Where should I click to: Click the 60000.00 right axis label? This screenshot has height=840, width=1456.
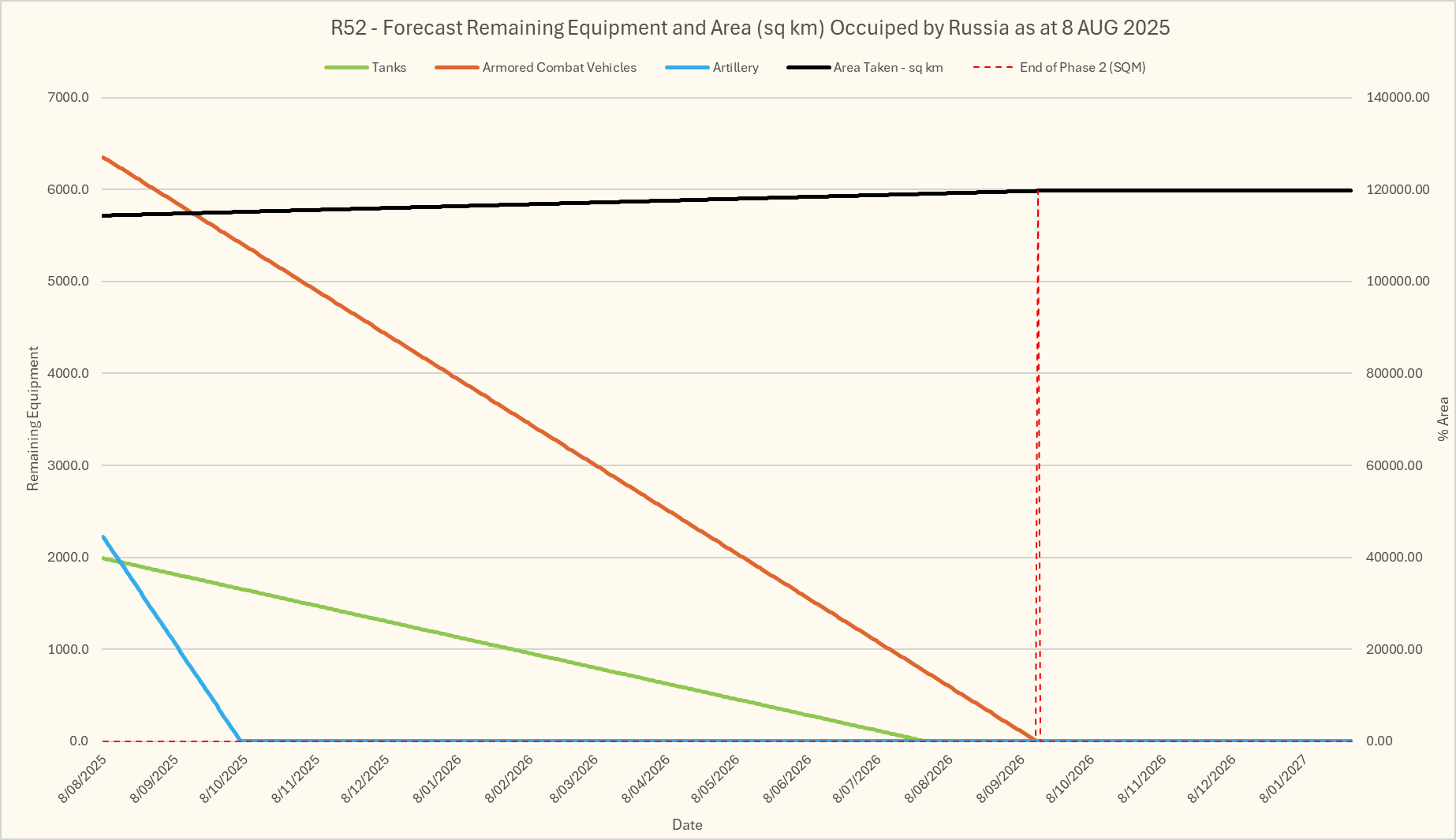1394,465
